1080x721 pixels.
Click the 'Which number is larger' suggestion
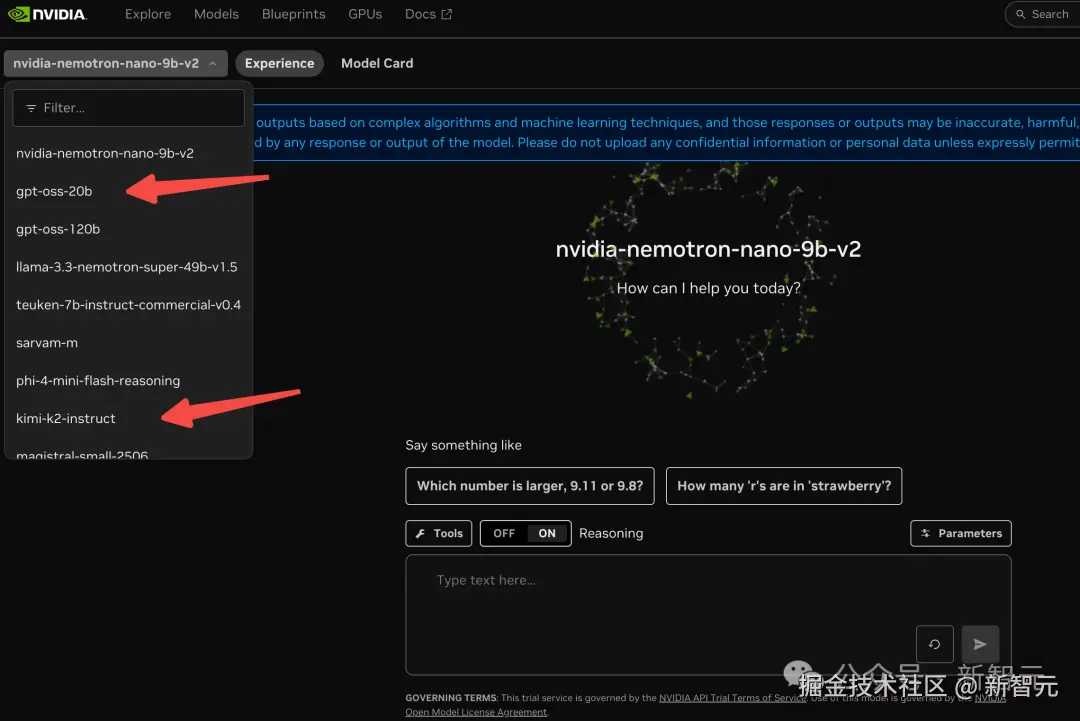click(x=530, y=486)
